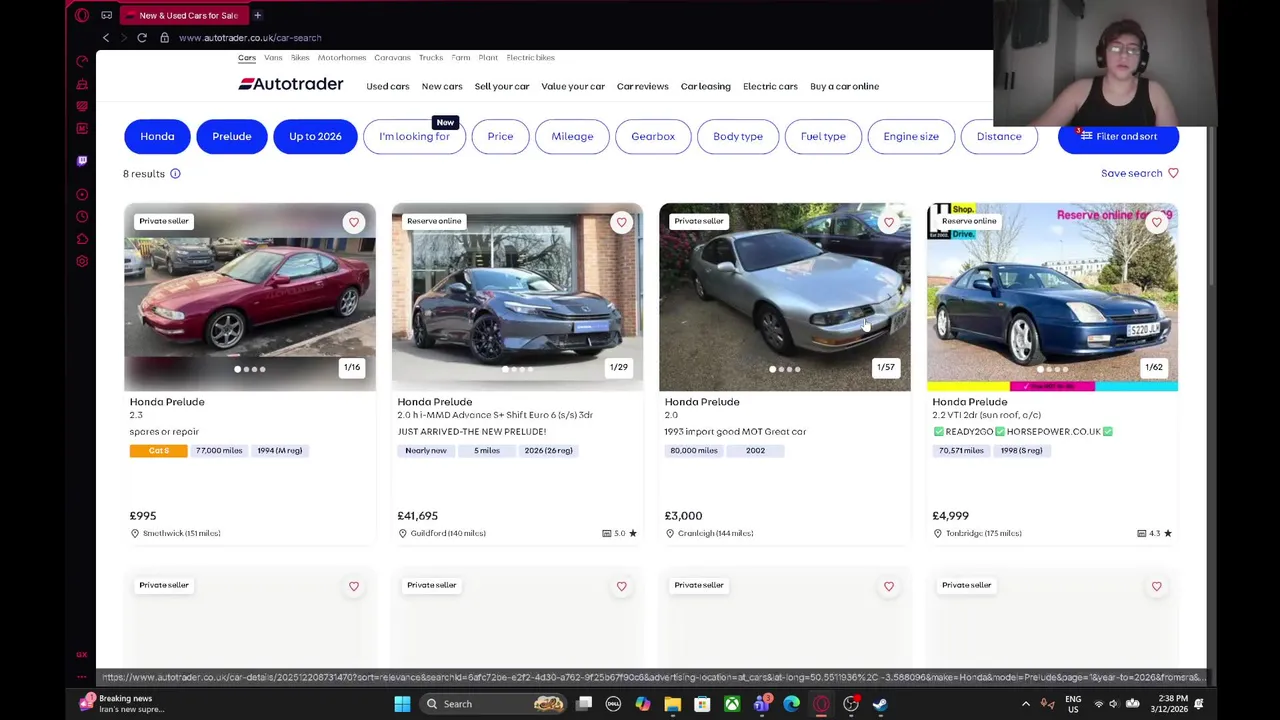The height and width of the screenshot is (720, 1280).
Task: Toggle the Up to 2026 filter chip
Action: tap(315, 136)
